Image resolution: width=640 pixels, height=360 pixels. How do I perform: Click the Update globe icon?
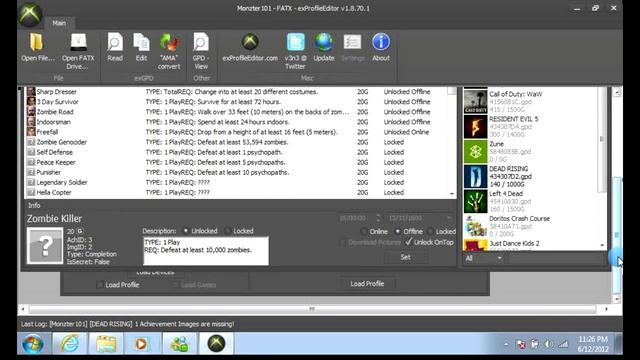[x=324, y=42]
